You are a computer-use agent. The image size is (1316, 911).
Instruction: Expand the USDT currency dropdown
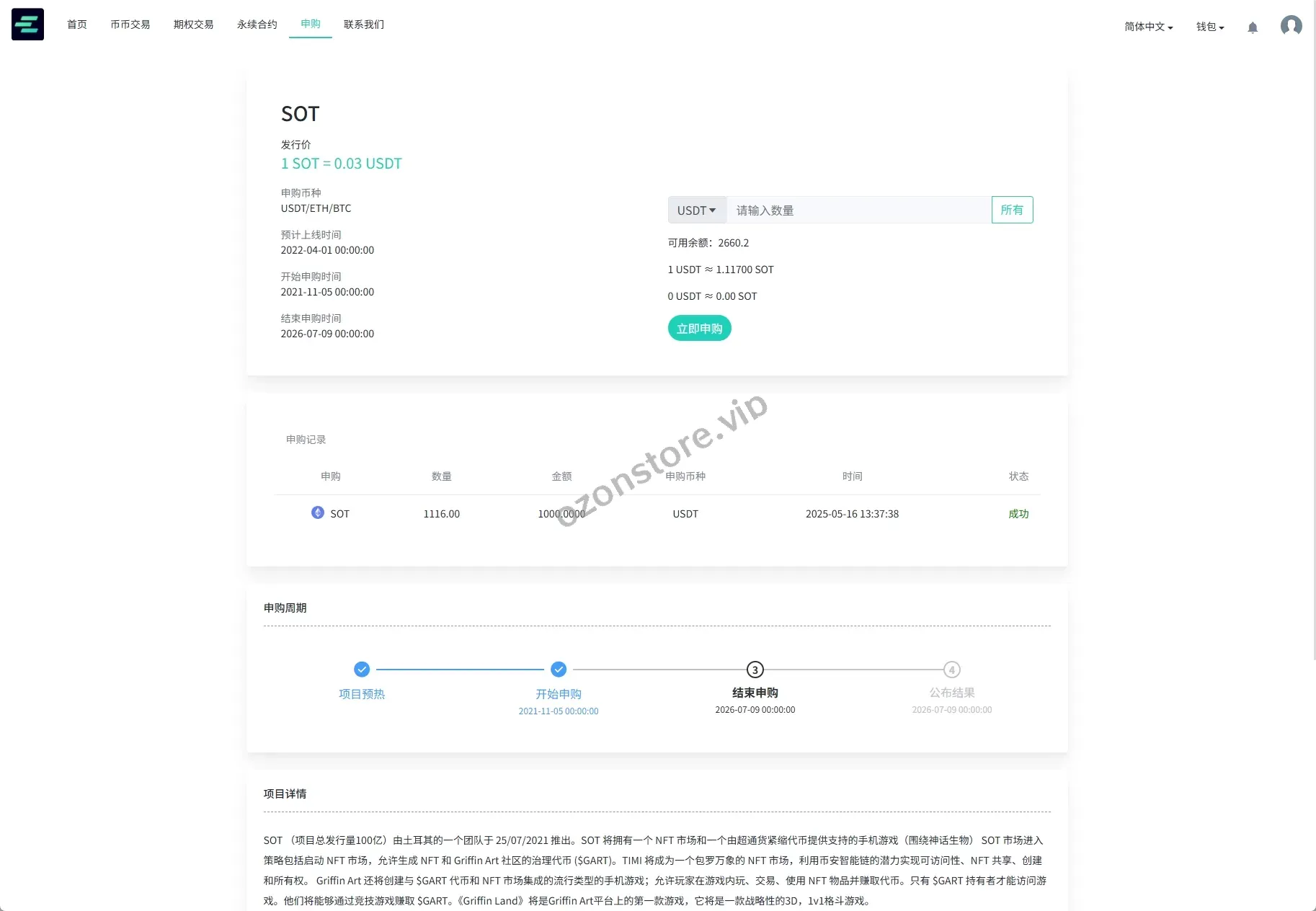click(x=696, y=210)
